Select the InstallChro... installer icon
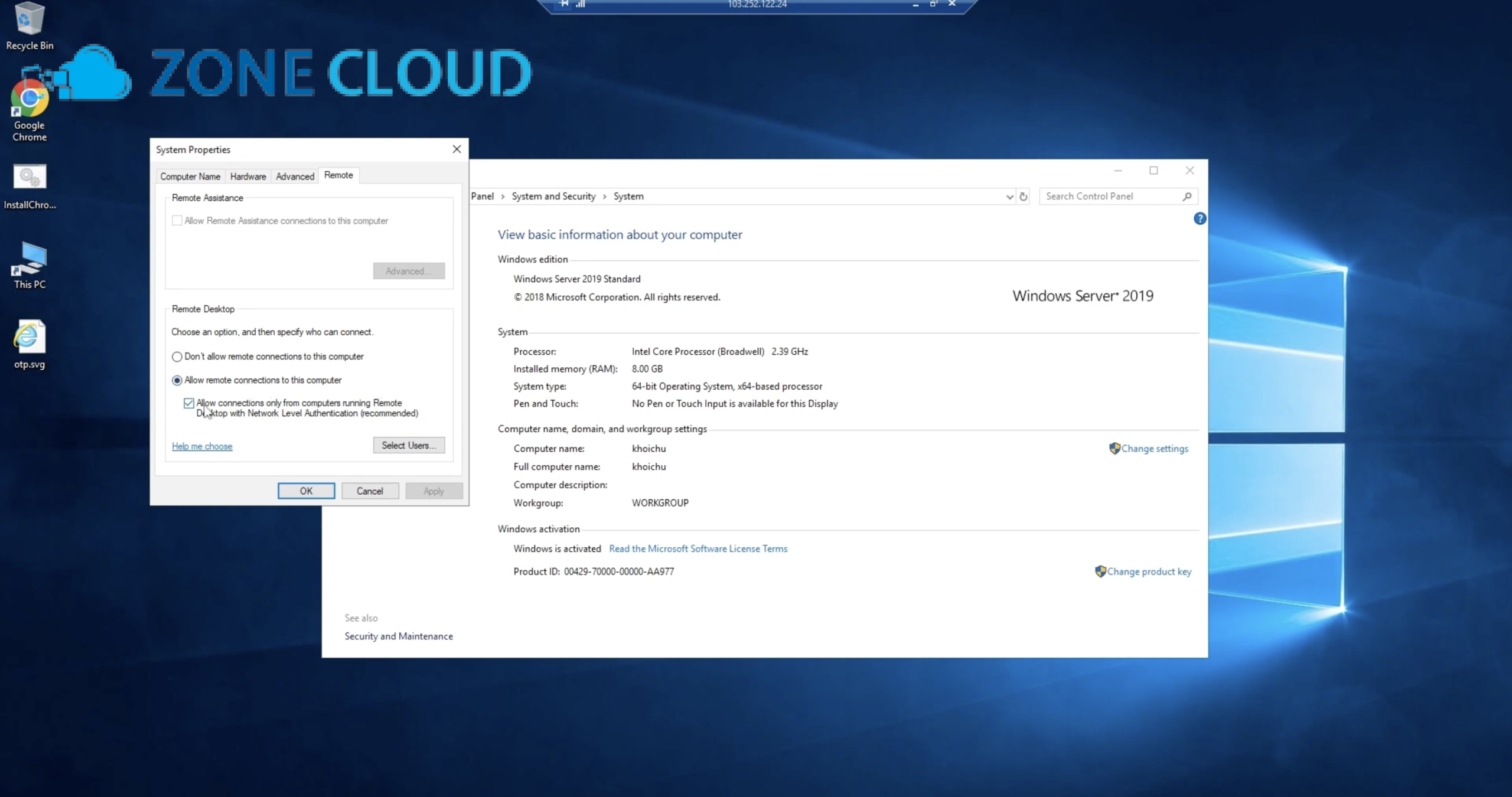The image size is (1512, 797). coord(30,186)
